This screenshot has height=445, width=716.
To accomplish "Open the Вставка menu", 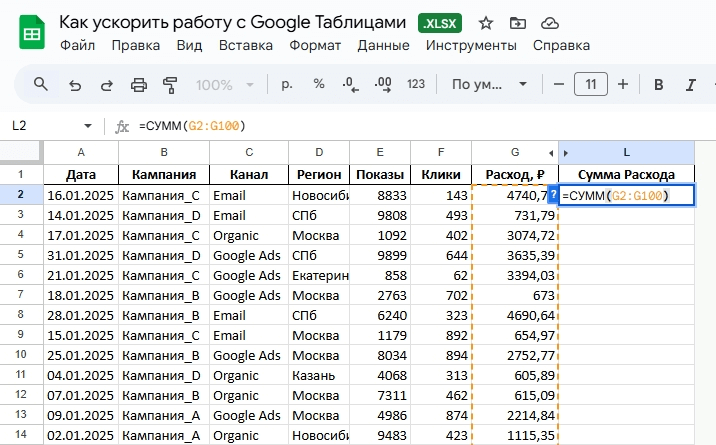I will (x=246, y=46).
